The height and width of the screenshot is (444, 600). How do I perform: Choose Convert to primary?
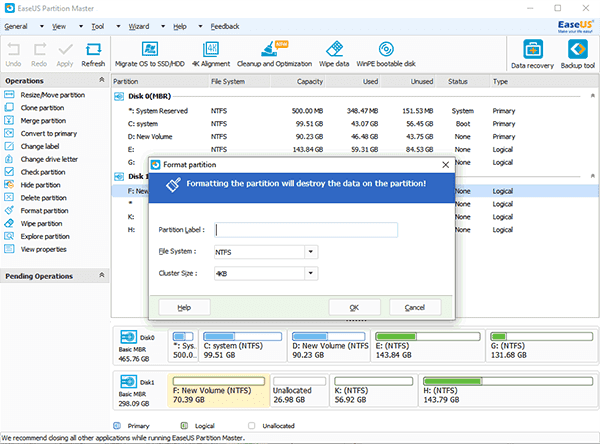[x=41, y=134]
